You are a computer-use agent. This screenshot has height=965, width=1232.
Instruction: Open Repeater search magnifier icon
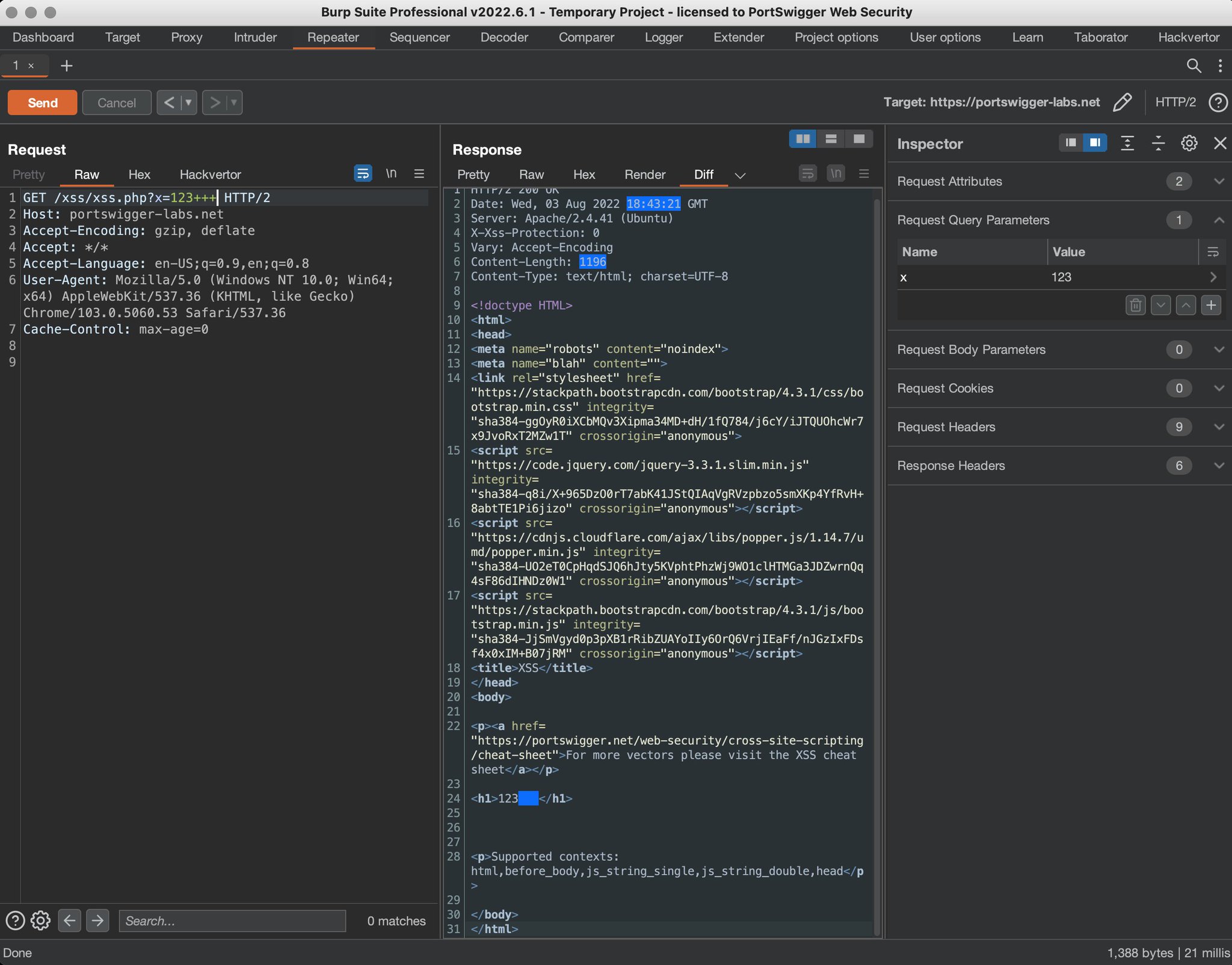click(x=1193, y=66)
